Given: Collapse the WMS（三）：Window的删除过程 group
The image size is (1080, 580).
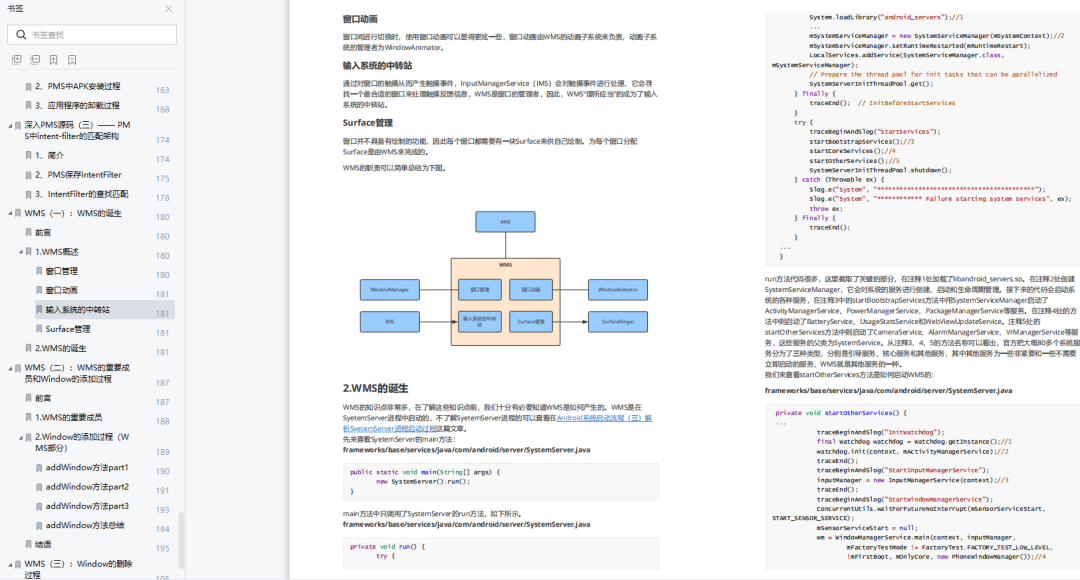Looking at the screenshot, I should click(x=10, y=564).
